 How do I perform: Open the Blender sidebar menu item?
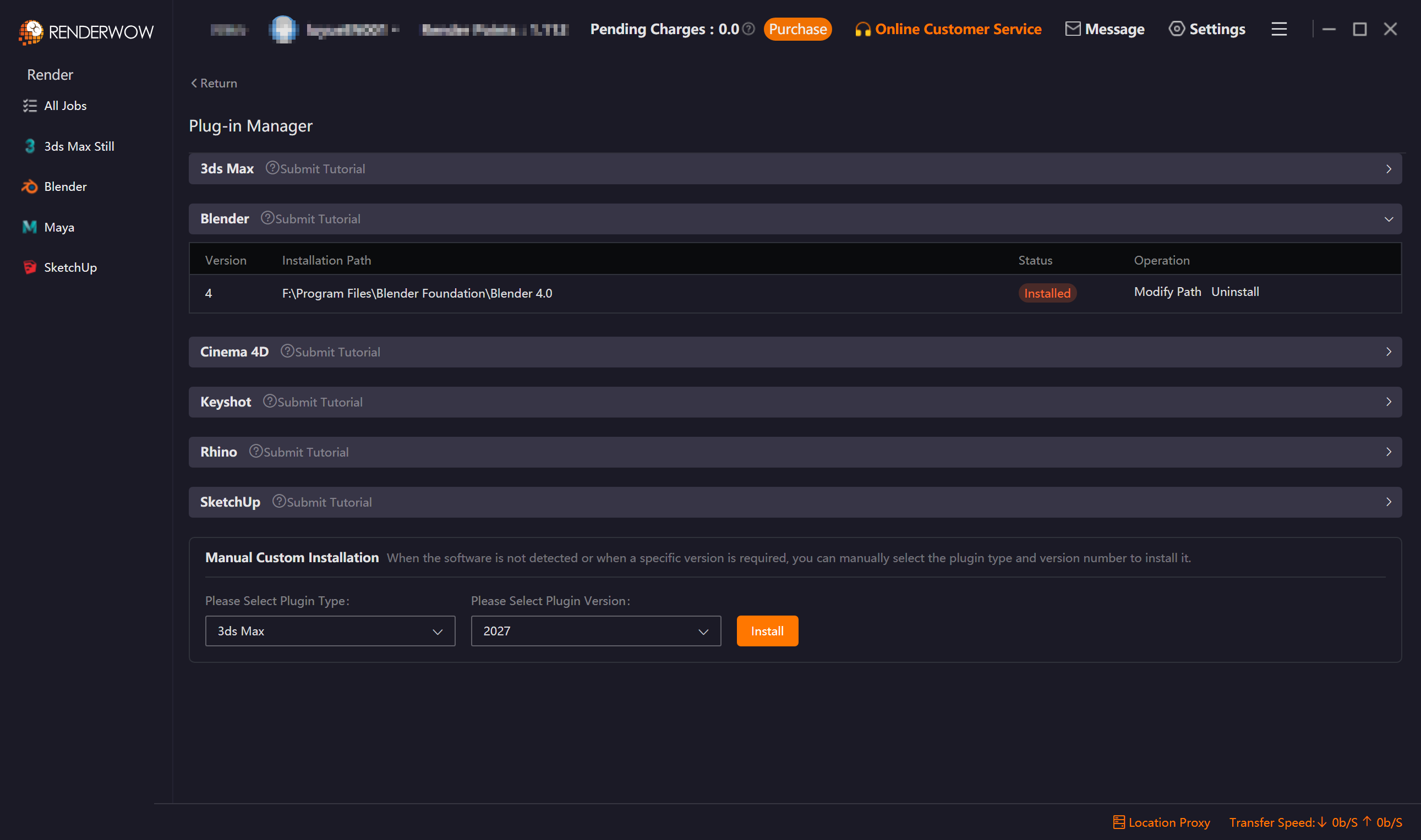65,186
